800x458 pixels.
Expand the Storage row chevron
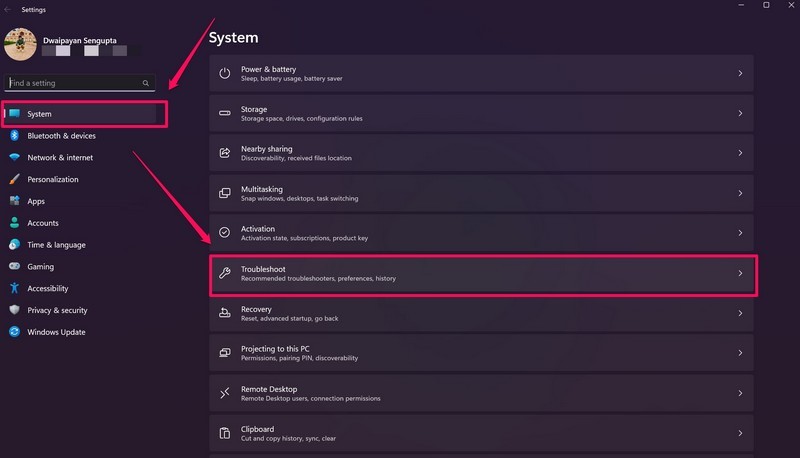click(x=740, y=113)
